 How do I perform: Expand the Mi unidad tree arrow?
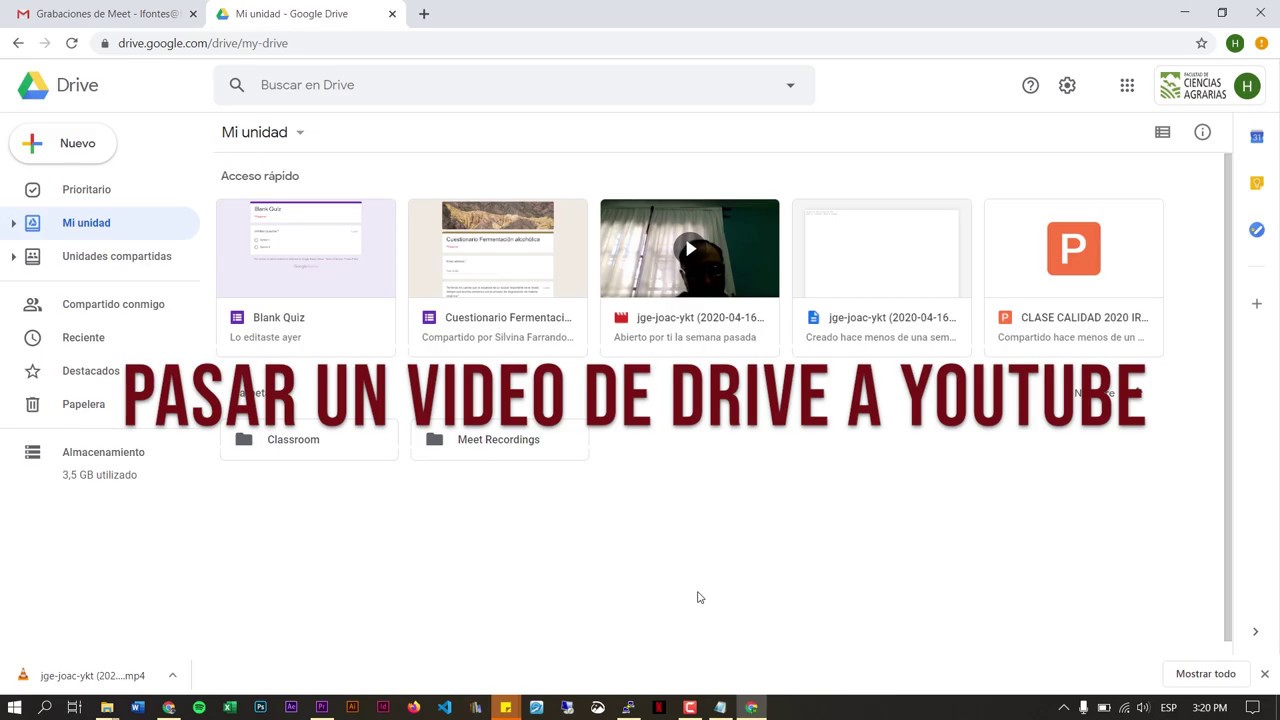click(13, 223)
